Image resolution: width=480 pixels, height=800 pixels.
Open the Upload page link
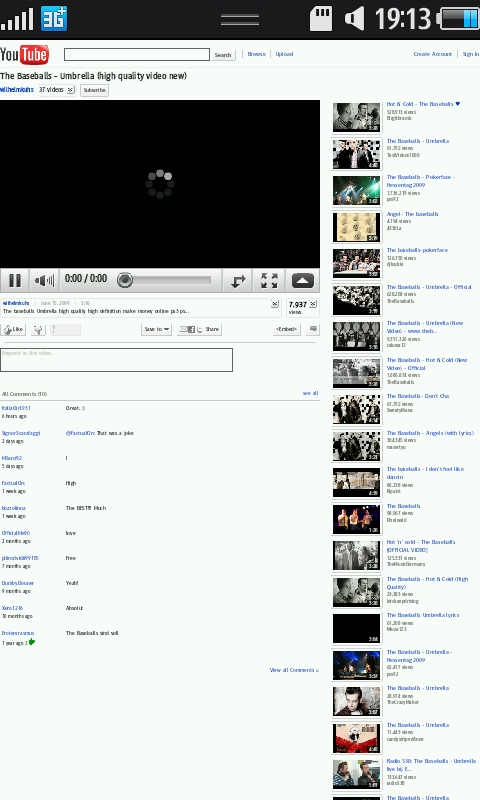tap(284, 54)
